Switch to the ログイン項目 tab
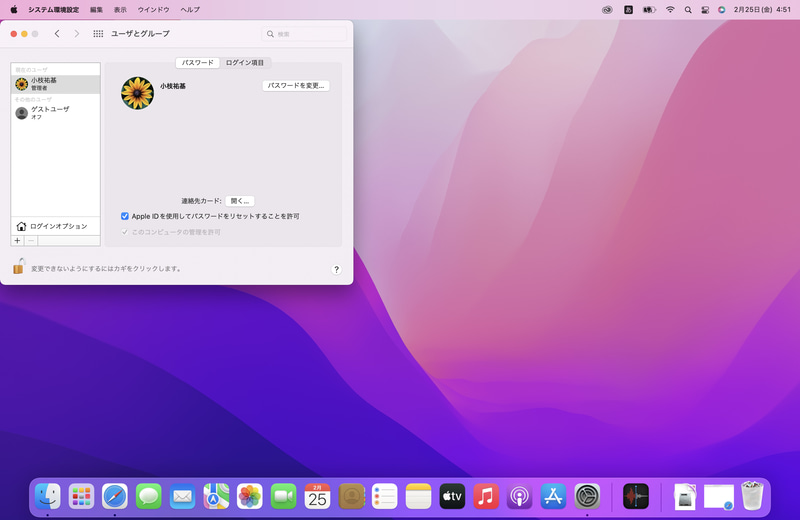Viewport: 800px width, 520px height. (x=245, y=63)
